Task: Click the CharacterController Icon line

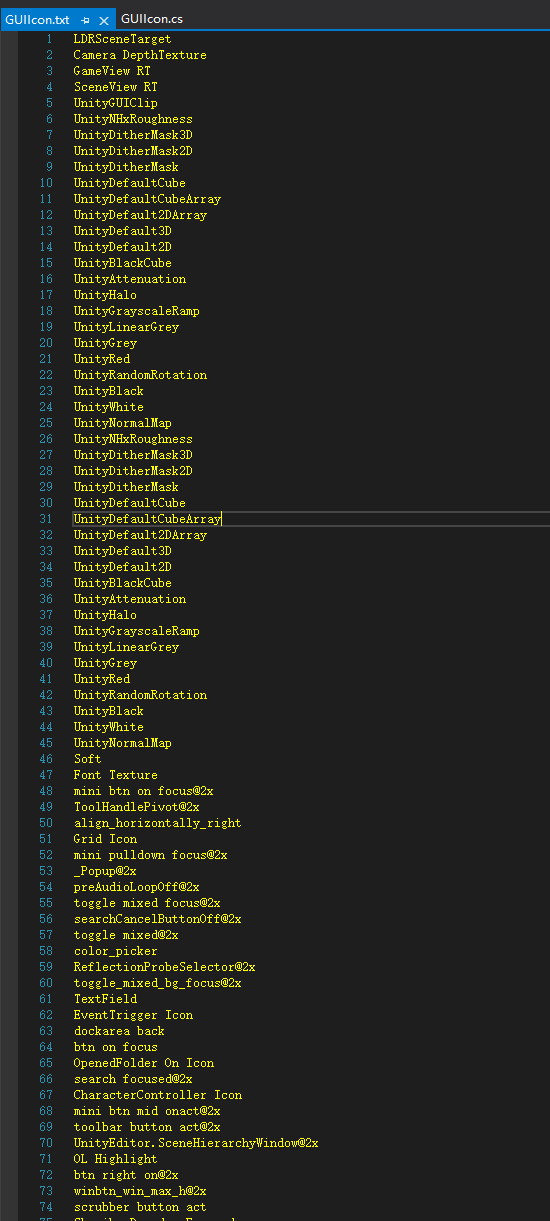Action: click(157, 1095)
